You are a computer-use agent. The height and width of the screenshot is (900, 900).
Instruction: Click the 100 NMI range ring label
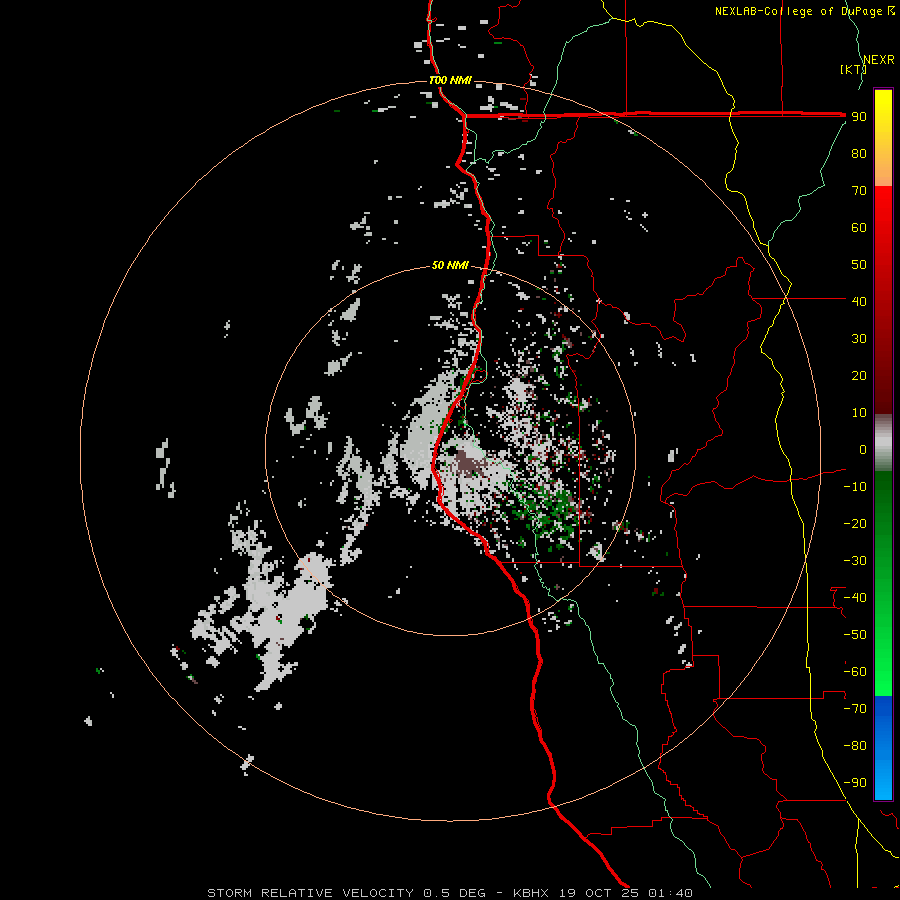(450, 80)
